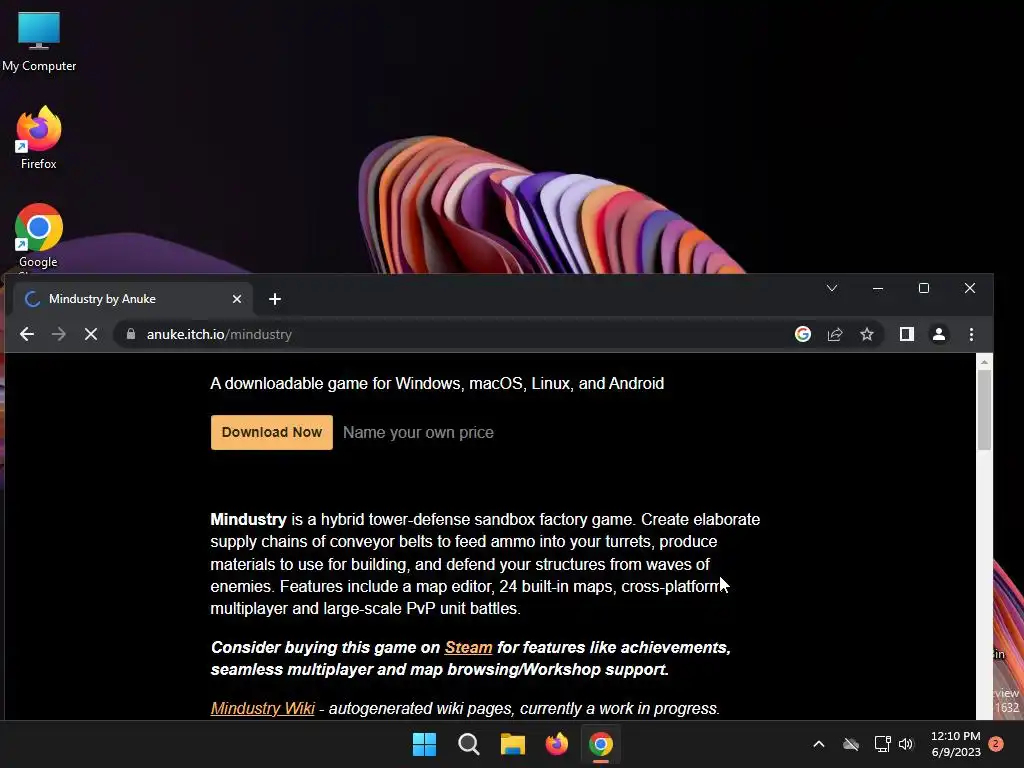Open the clock showing 12:10 PM
Image resolution: width=1024 pixels, height=768 pixels.
(x=955, y=744)
